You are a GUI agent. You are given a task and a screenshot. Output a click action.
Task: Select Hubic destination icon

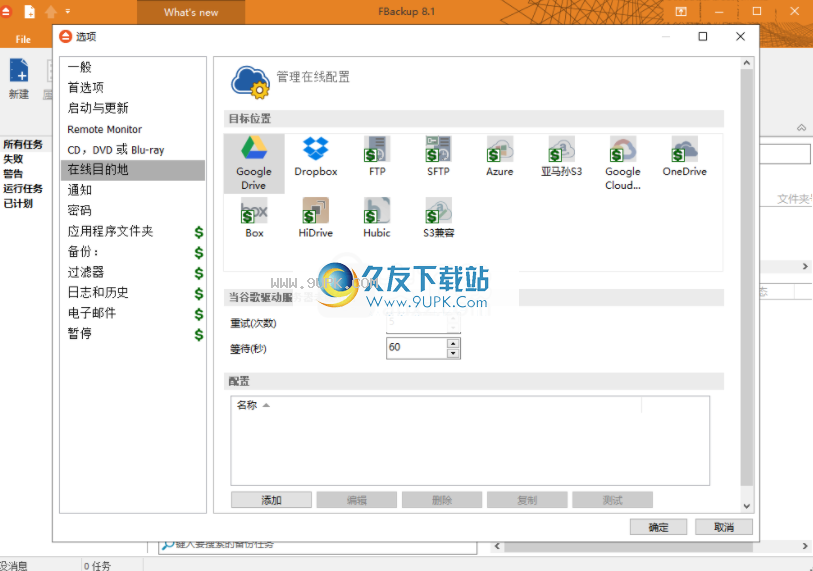tap(377, 218)
